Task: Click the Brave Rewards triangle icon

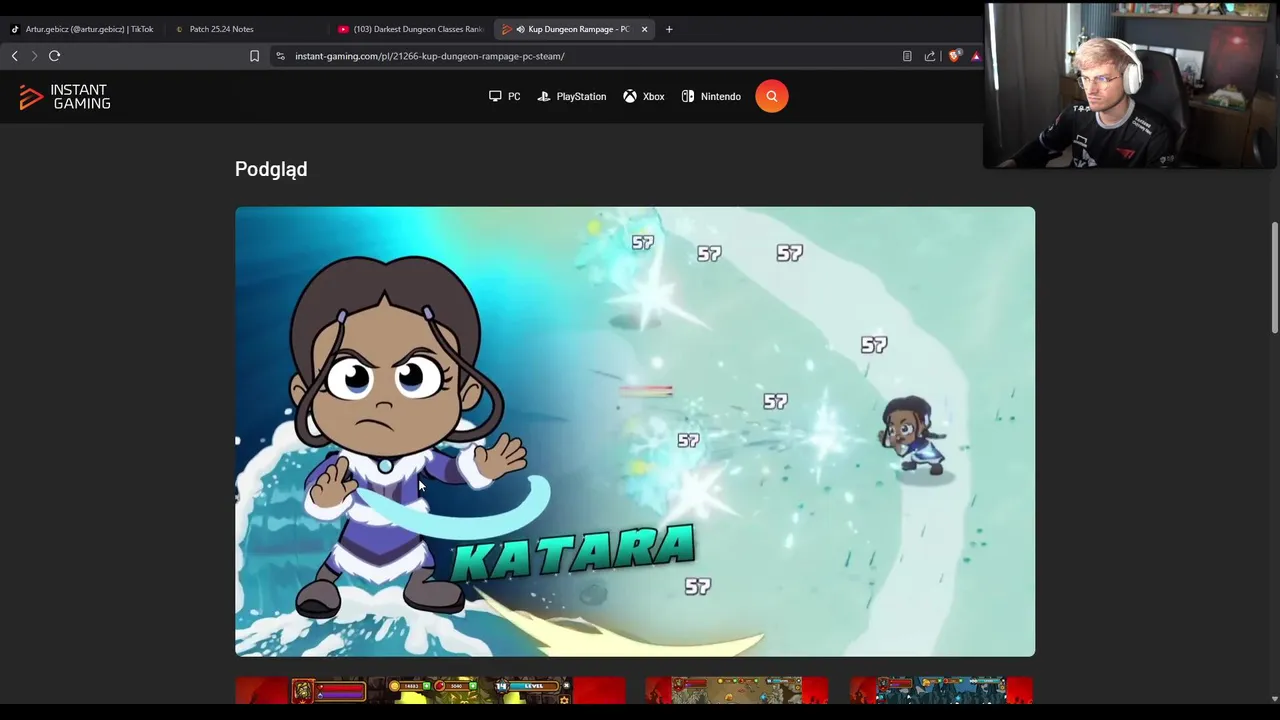Action: (x=975, y=56)
